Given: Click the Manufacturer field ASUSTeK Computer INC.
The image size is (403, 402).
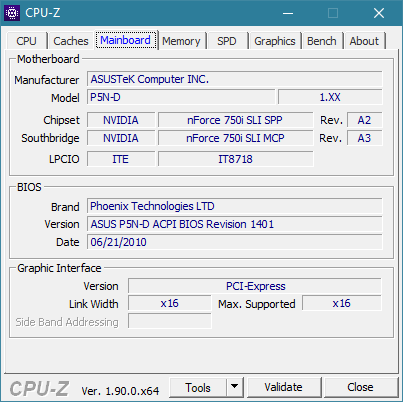Looking at the screenshot, I should 235,79.
